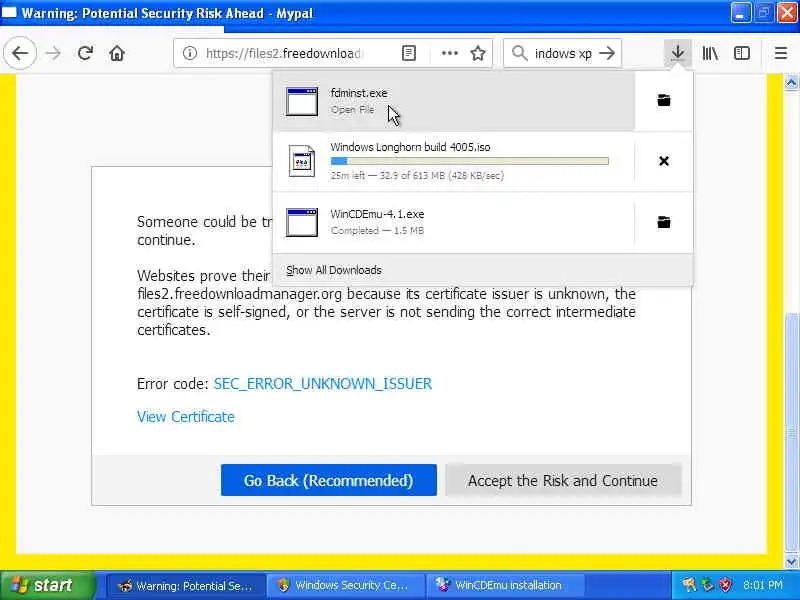Viewport: 800px width, 600px height.
Task: Click the fdminst.exe file icon
Action: (x=302, y=101)
